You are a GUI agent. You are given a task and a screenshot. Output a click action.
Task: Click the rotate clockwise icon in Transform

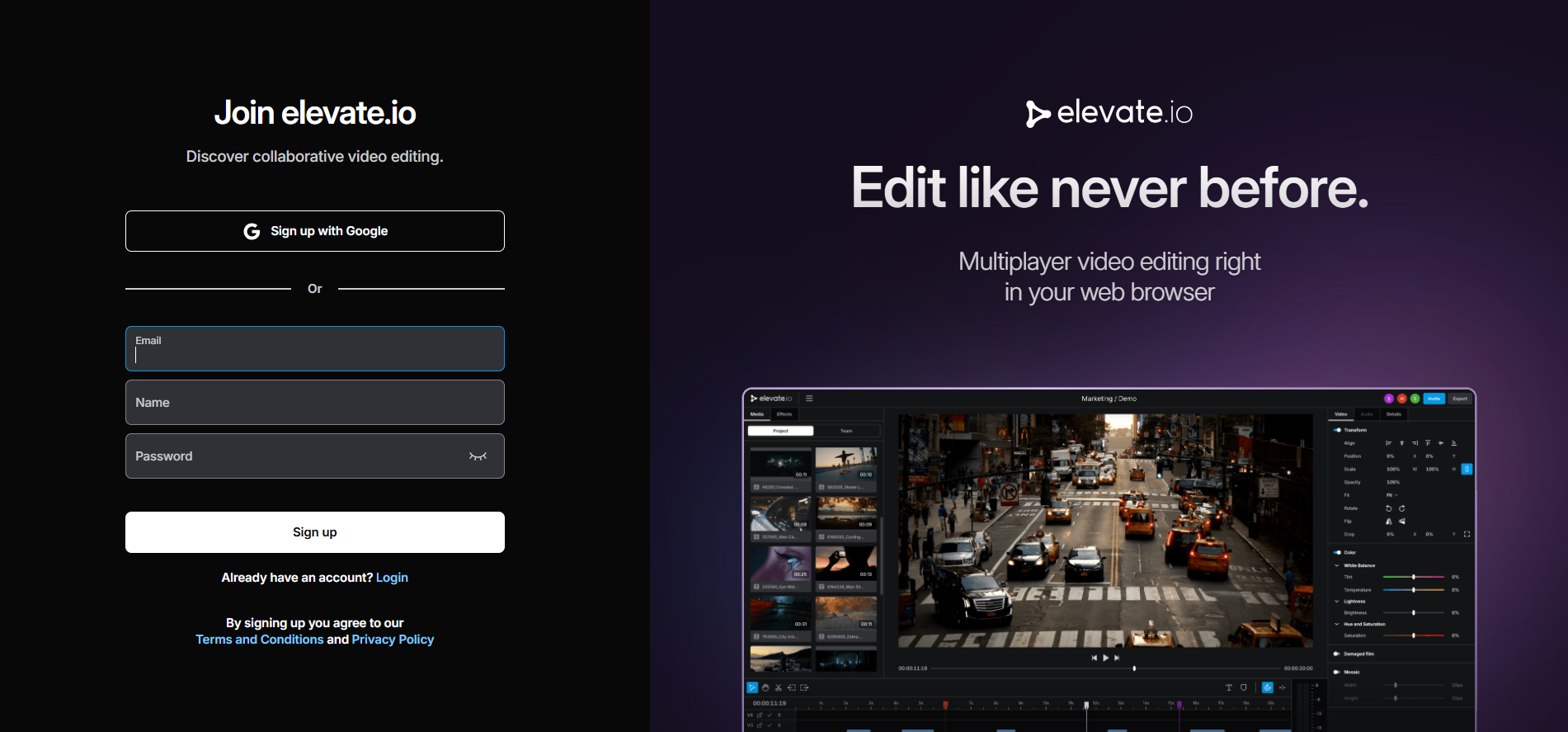click(1401, 508)
